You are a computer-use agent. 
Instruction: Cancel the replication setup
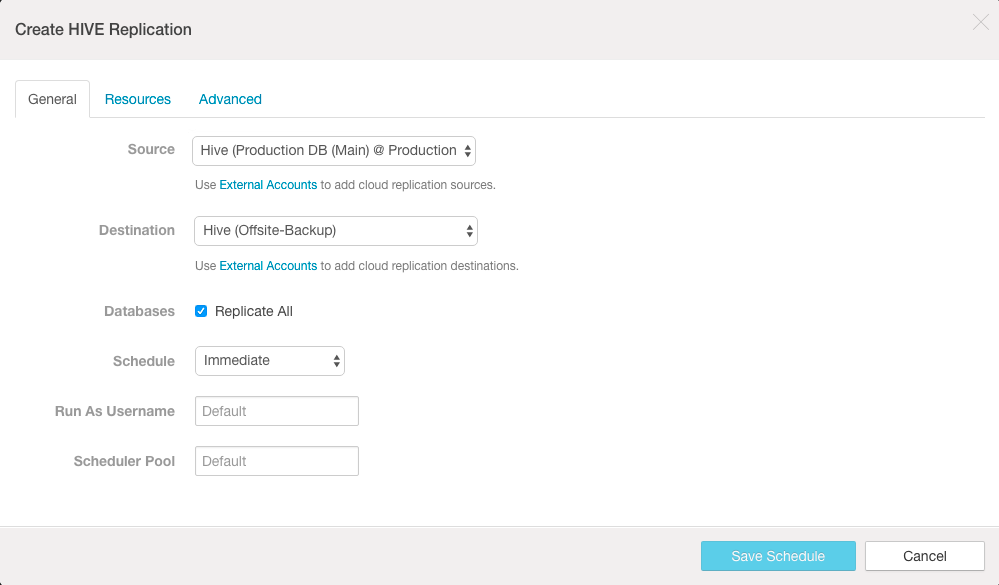point(924,556)
